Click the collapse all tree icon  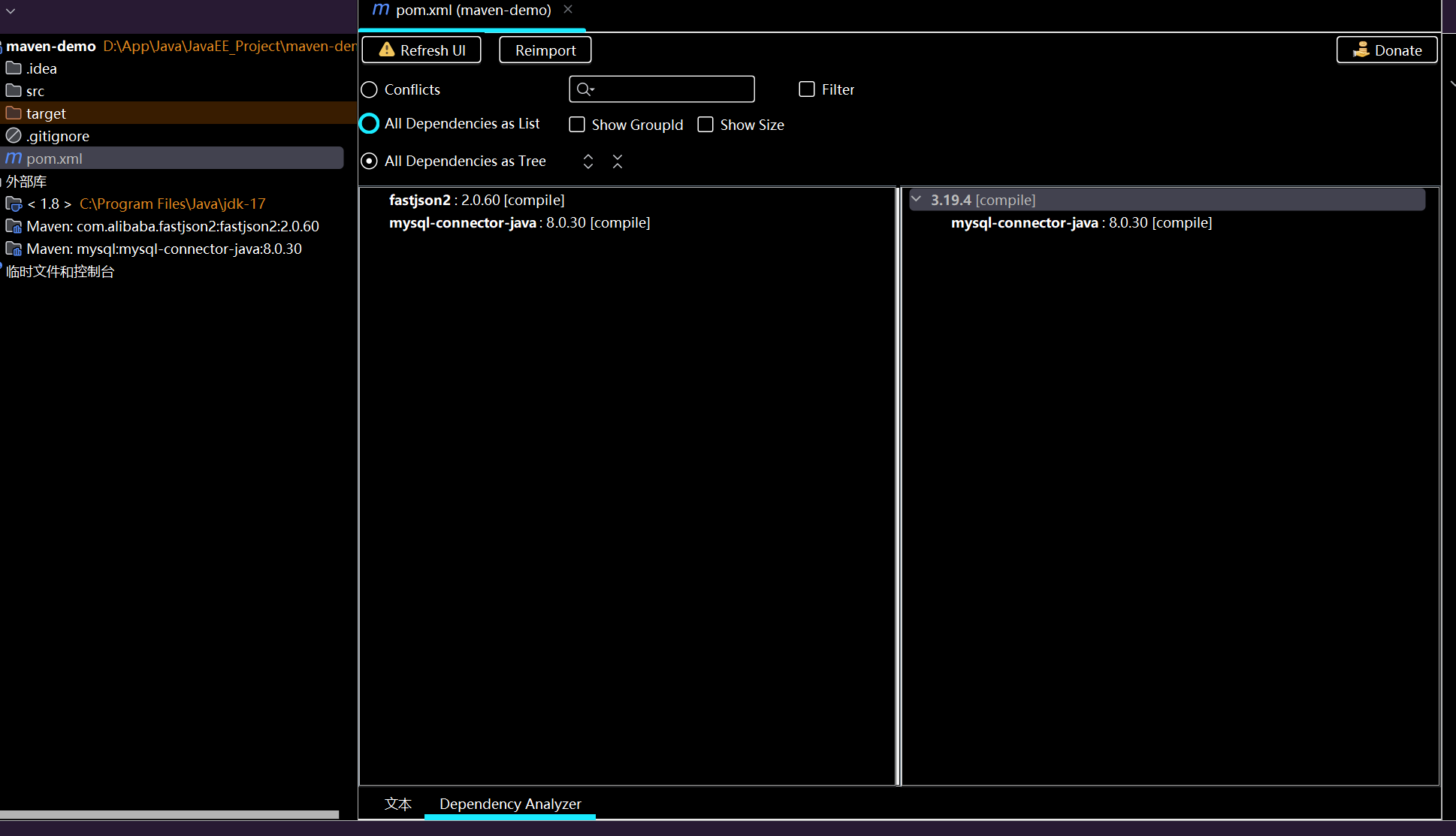click(618, 161)
